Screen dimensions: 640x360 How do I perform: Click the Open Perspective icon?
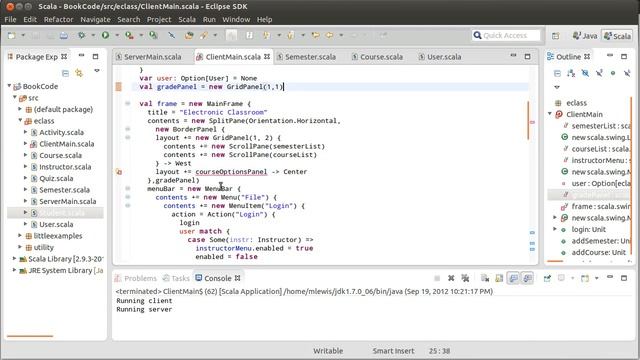pos(556,36)
